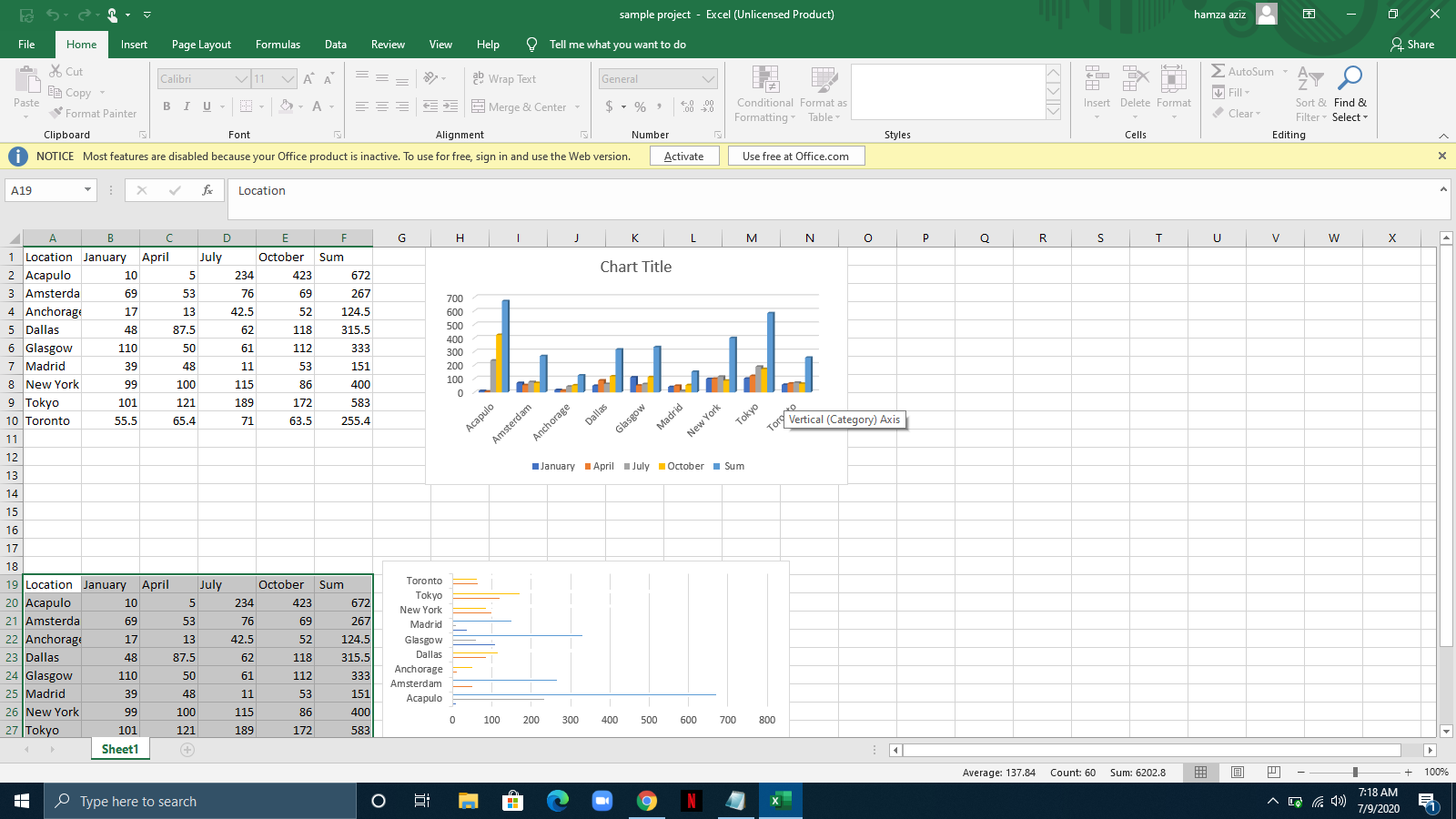Toggle bold formatting
The height and width of the screenshot is (819, 1456).
coord(167,106)
